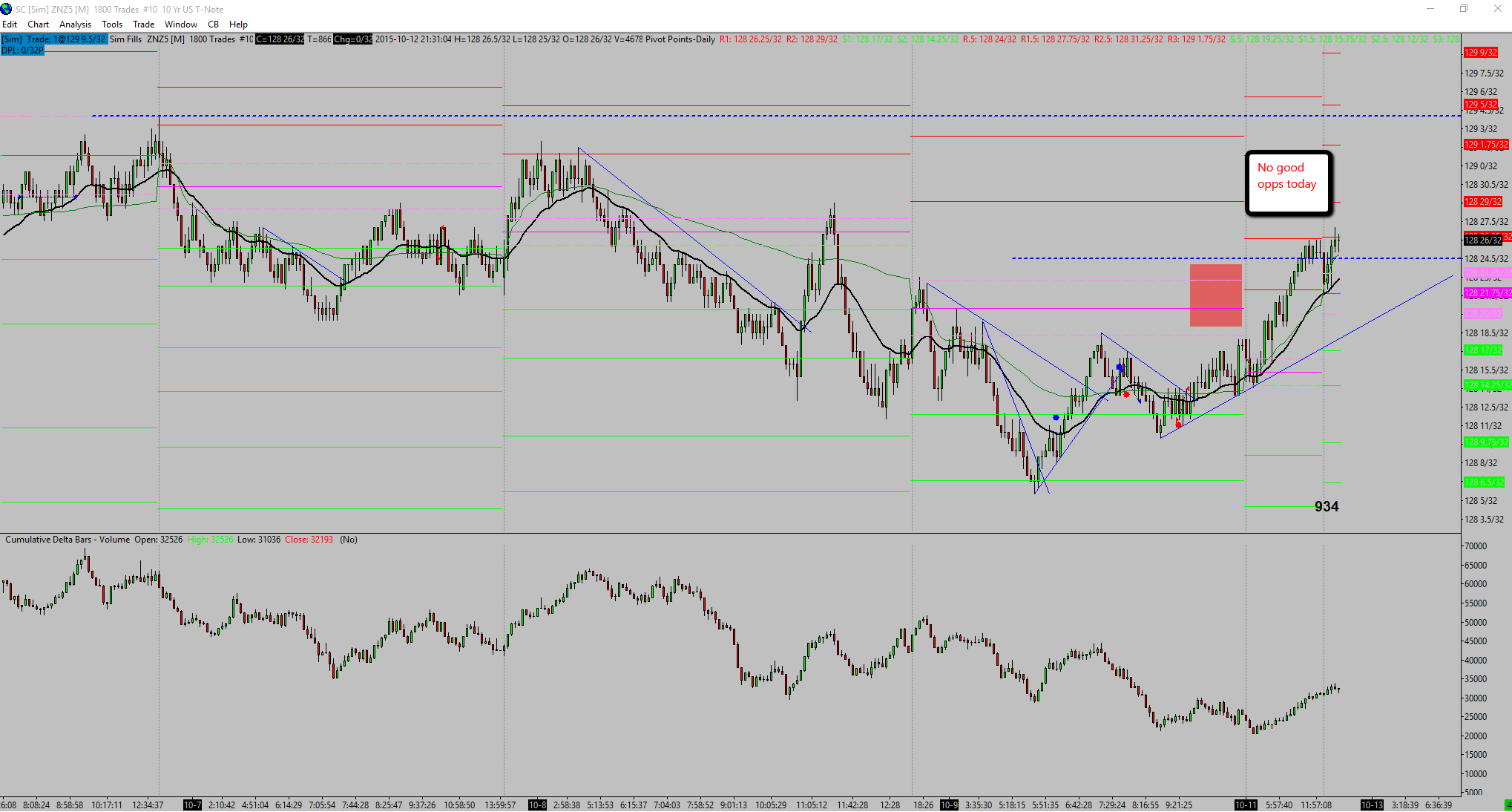
Task: Click the '6:36:39' time axis label
Action: 1438,805
